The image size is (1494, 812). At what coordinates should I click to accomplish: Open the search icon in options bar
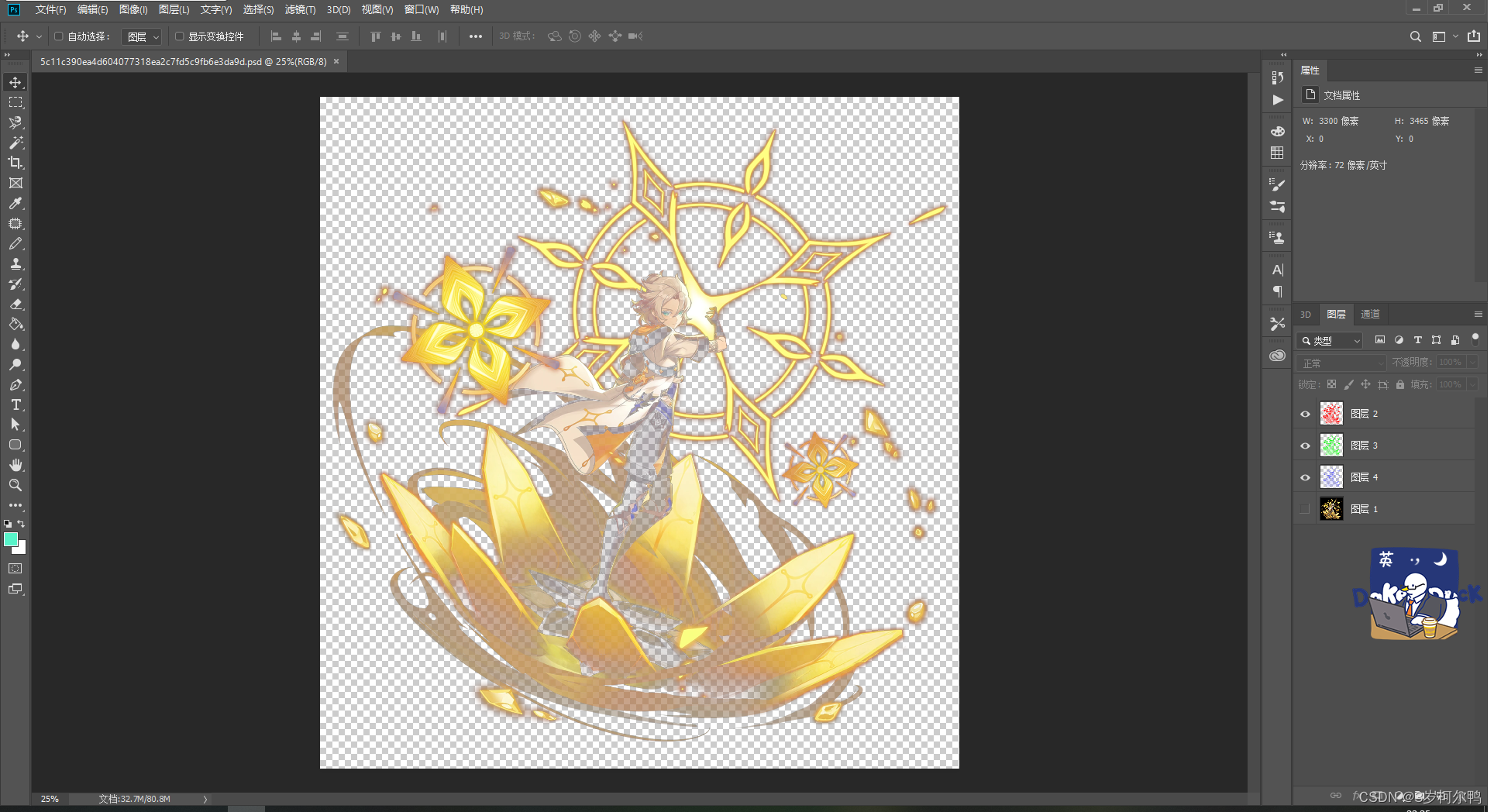[x=1415, y=36]
